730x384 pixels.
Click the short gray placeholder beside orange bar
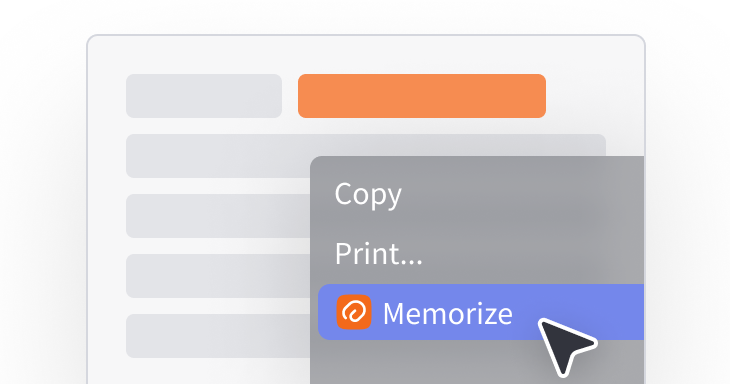point(204,96)
